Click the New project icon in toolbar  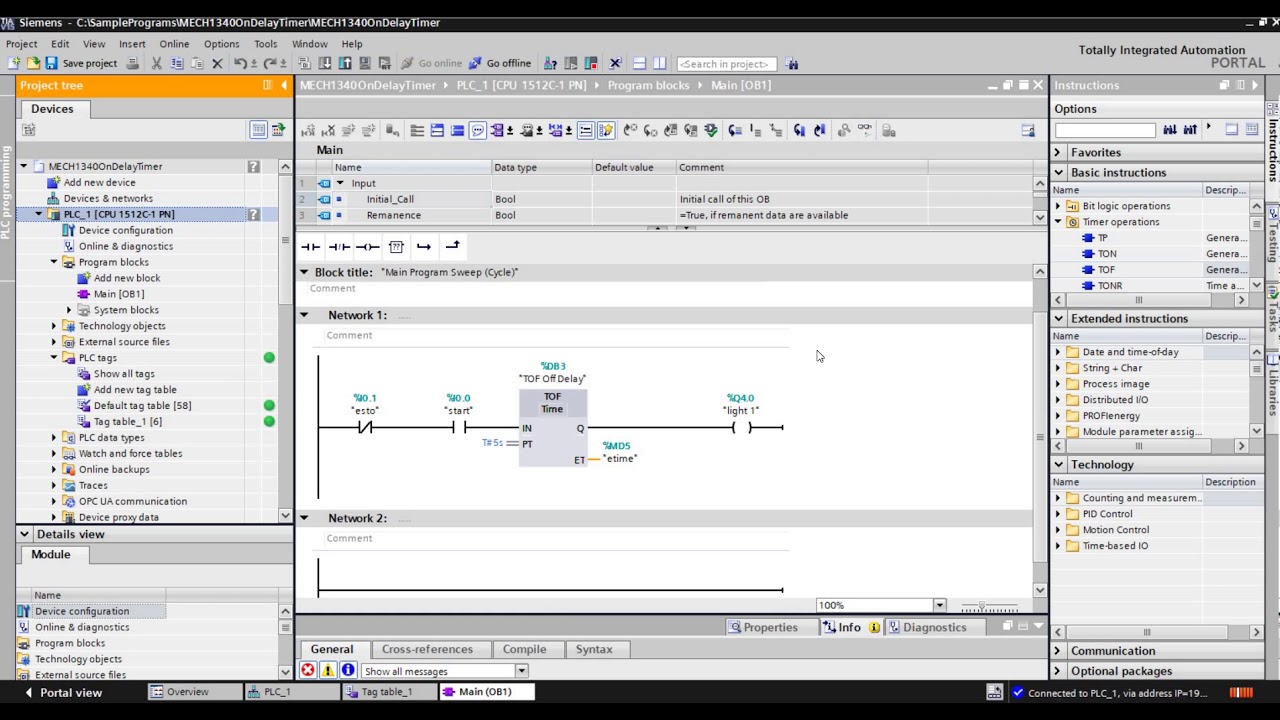pyautogui.click(x=13, y=63)
